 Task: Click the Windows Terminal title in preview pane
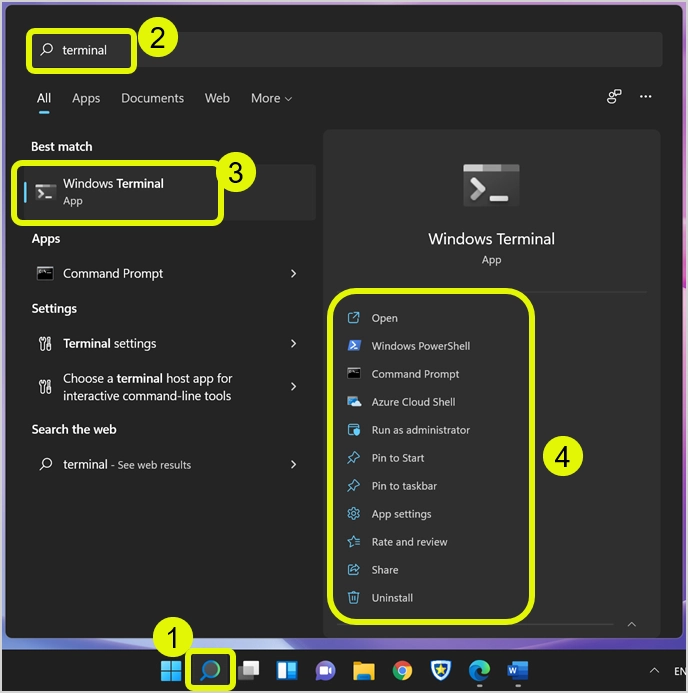pos(491,239)
